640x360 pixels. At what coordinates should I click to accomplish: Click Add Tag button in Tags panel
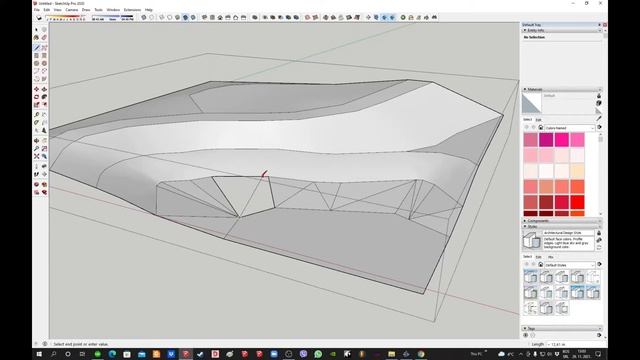click(526, 335)
